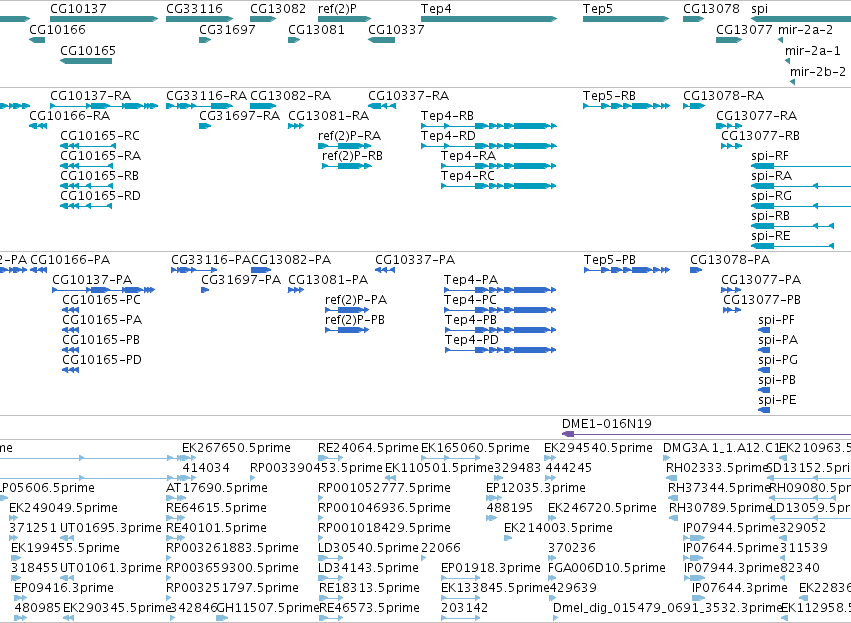This screenshot has height=623, width=851.
Task: Open the CG33116 gene label
Action: coord(194,9)
